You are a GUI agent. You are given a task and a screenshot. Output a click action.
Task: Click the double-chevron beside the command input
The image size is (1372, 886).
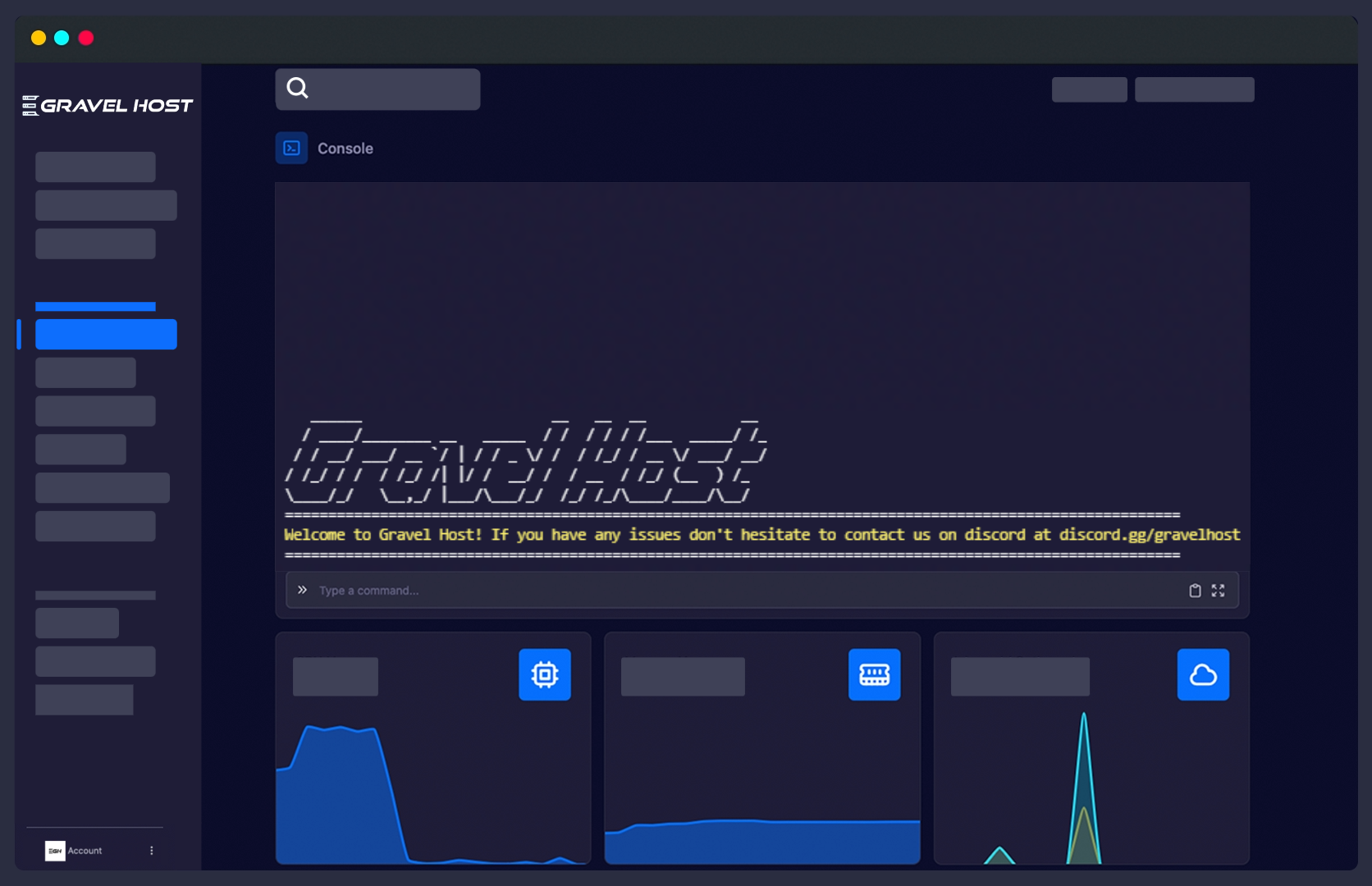(x=302, y=589)
